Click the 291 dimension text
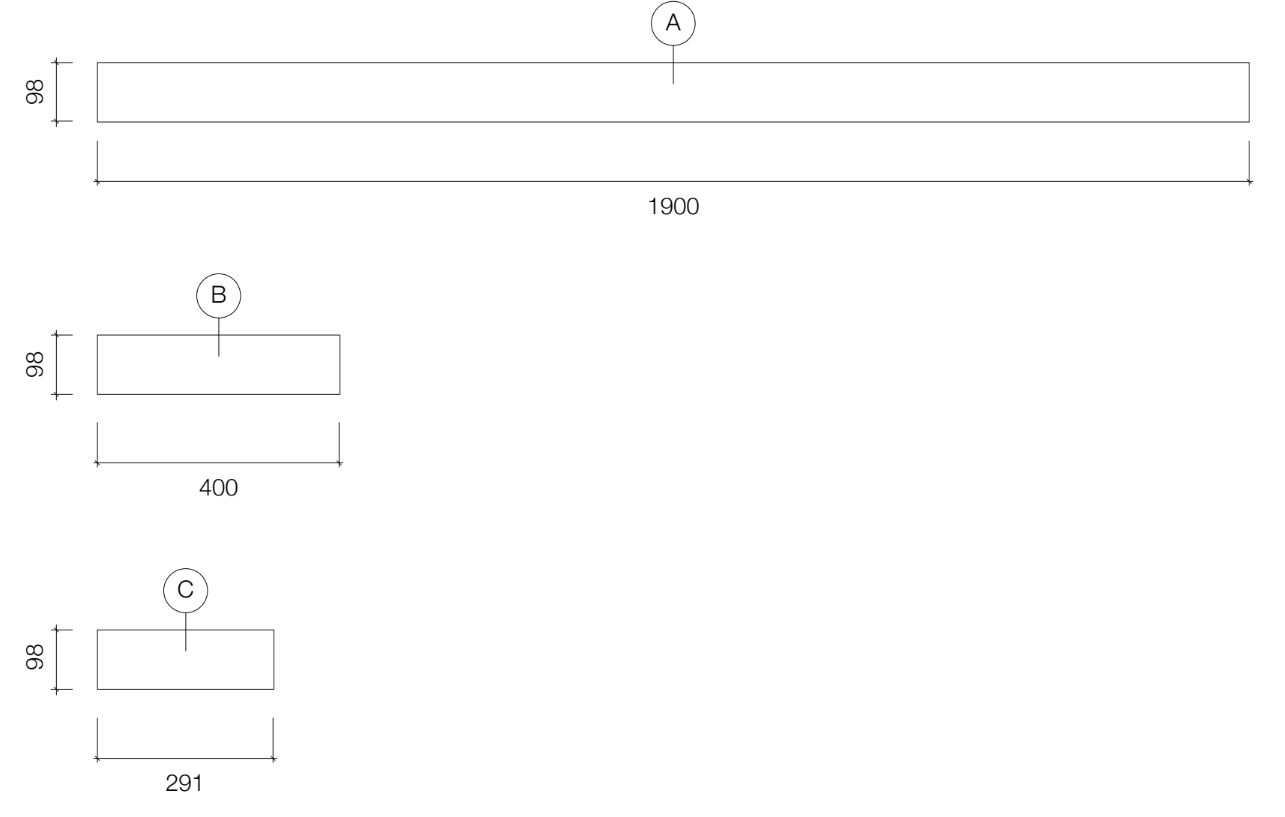 click(x=185, y=784)
